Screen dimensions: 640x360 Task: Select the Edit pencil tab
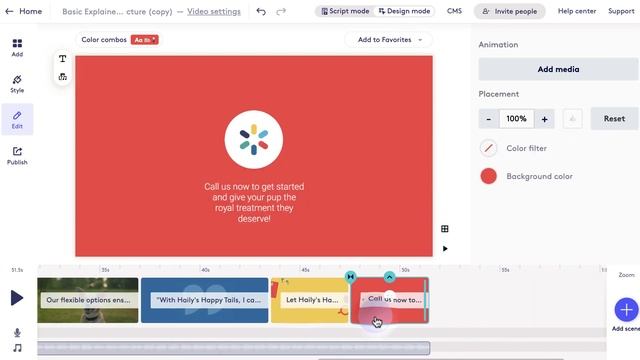(x=17, y=120)
